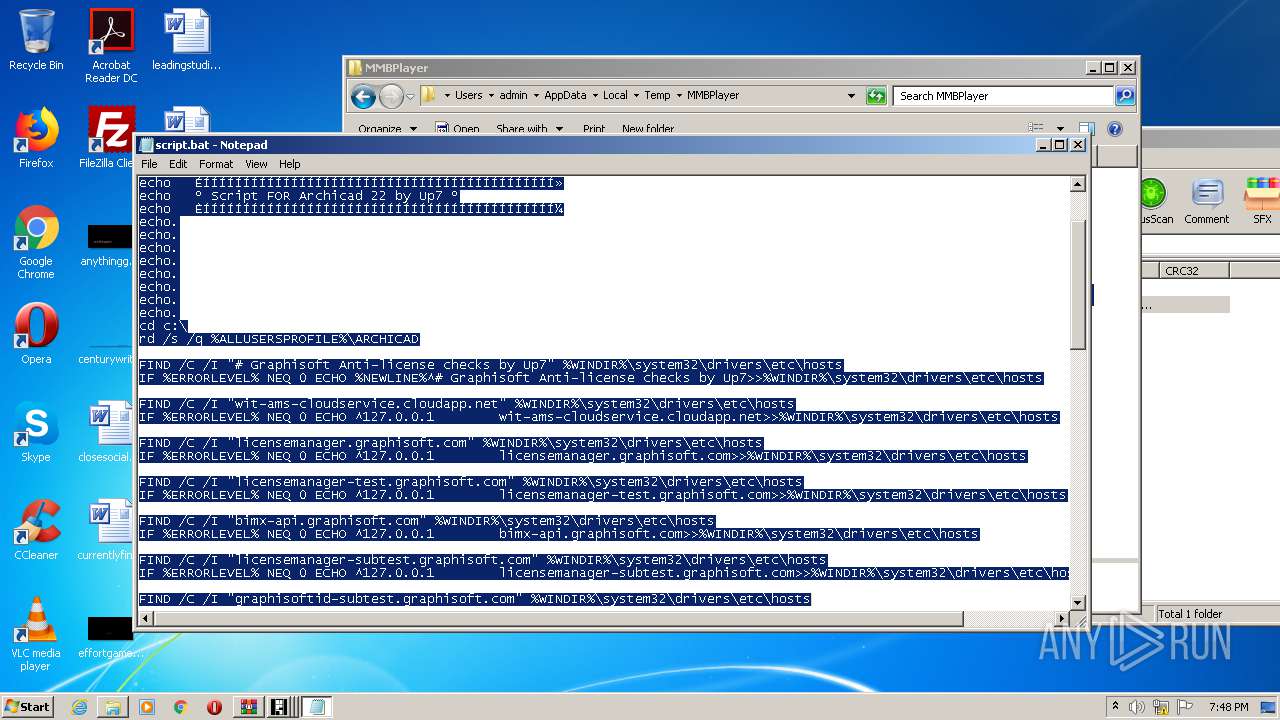The height and width of the screenshot is (720, 1280).
Task: Click Print in the Explorer toolbar
Action: point(594,129)
